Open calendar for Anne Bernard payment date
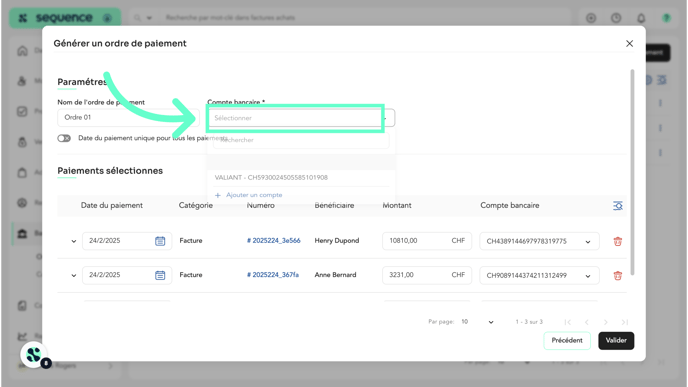The width and height of the screenshot is (688, 387). pos(160,275)
